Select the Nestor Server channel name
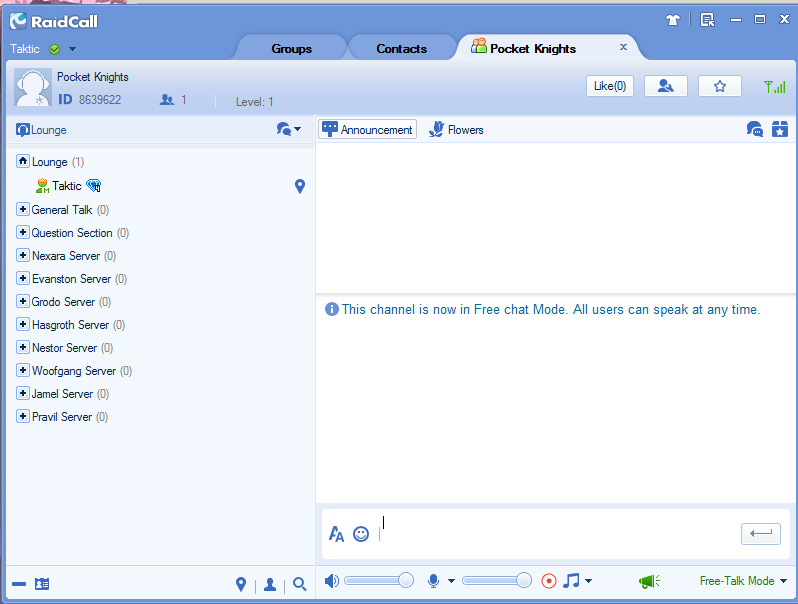This screenshot has height=604, width=798. (x=64, y=348)
